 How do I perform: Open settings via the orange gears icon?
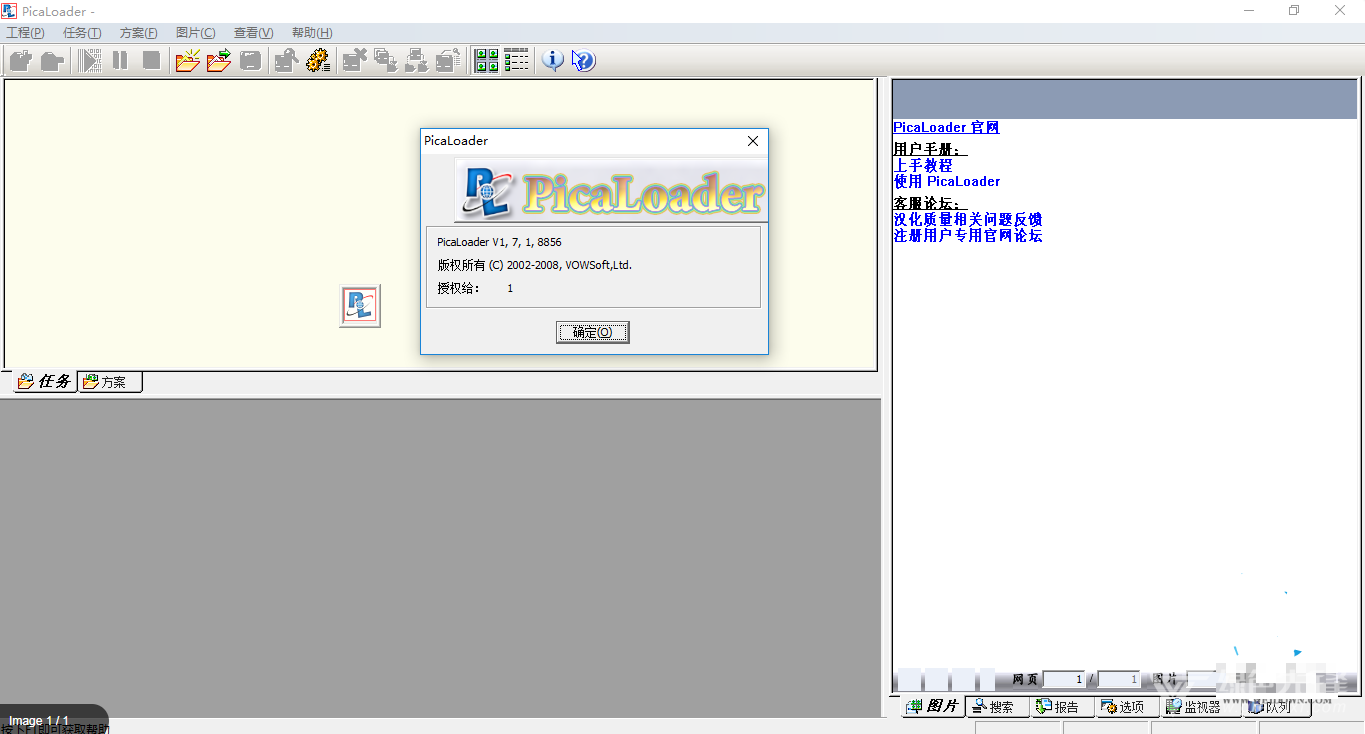pyautogui.click(x=318, y=60)
